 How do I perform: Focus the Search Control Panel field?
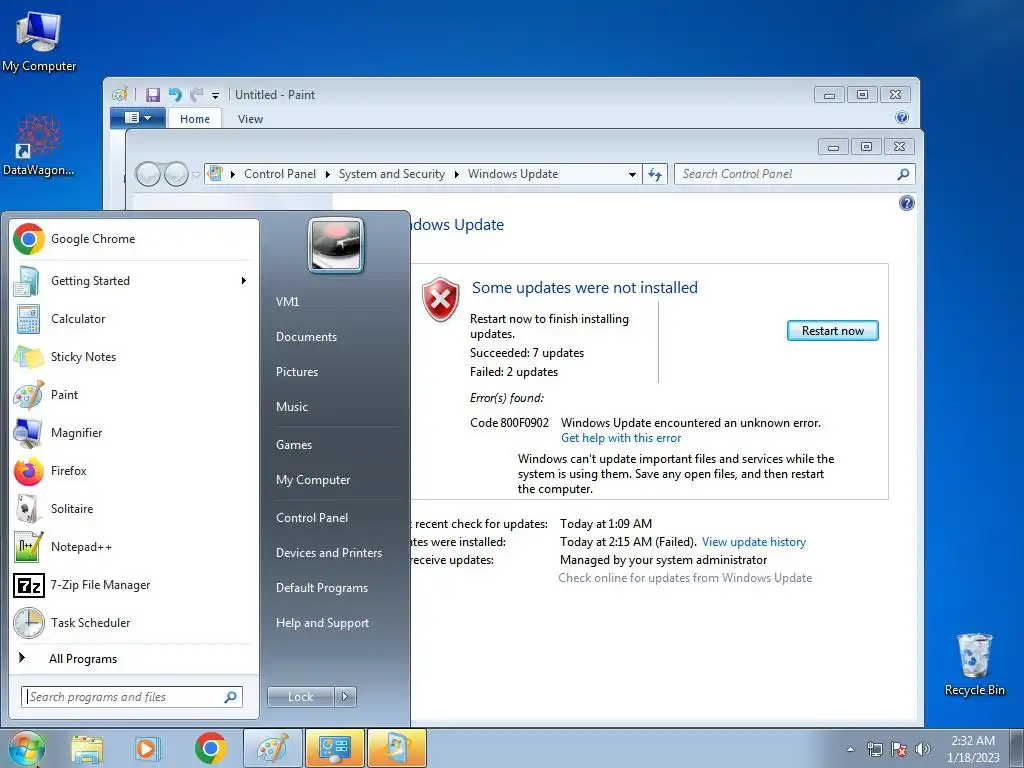point(794,174)
